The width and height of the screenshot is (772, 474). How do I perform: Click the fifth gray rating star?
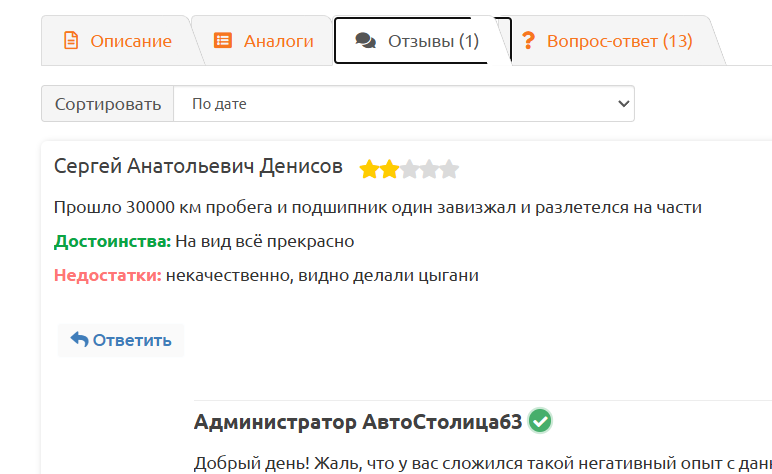click(x=449, y=169)
